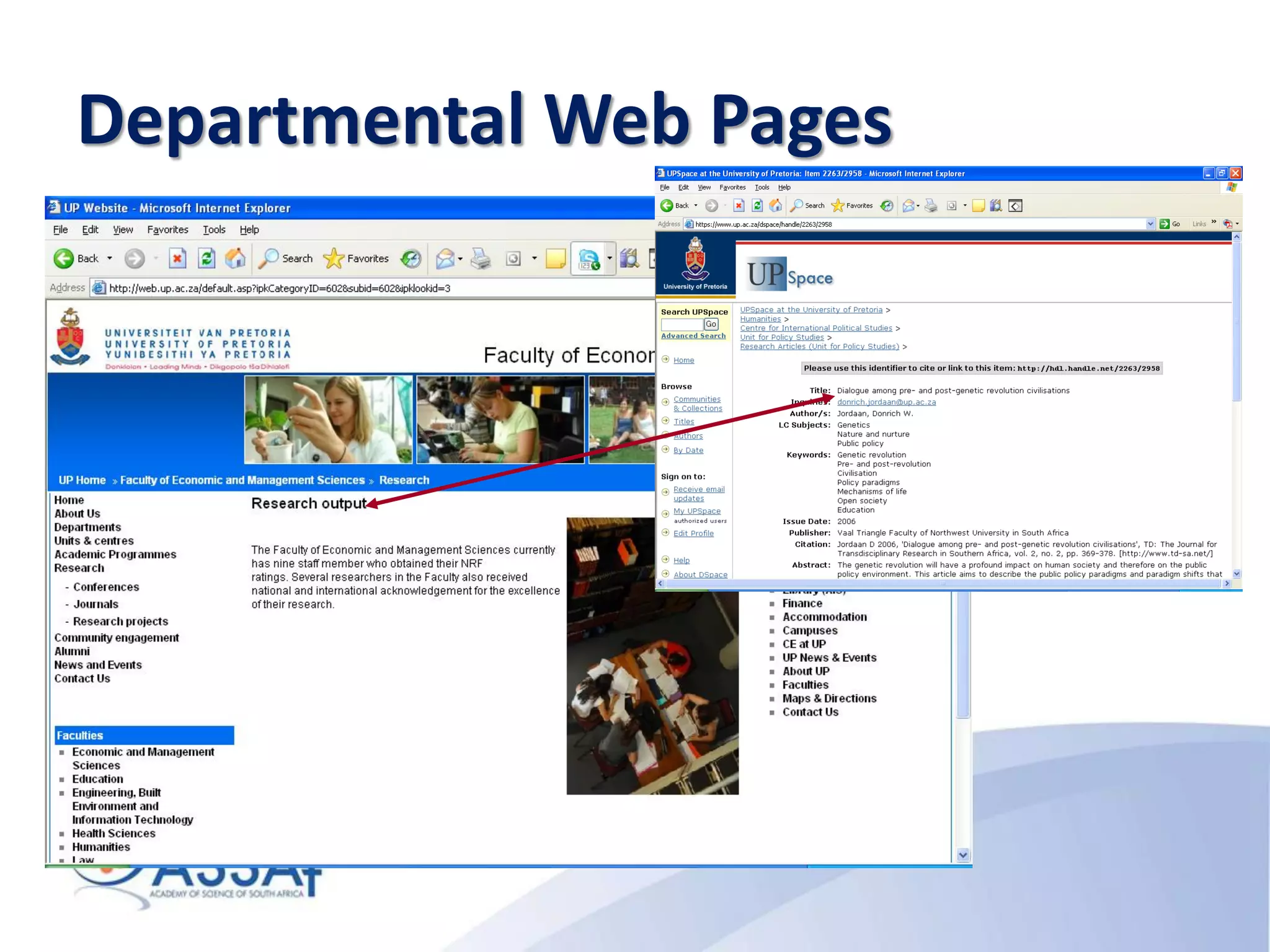1270x952 pixels.
Task: Click Back arrow in UP Website window
Action: 64,258
